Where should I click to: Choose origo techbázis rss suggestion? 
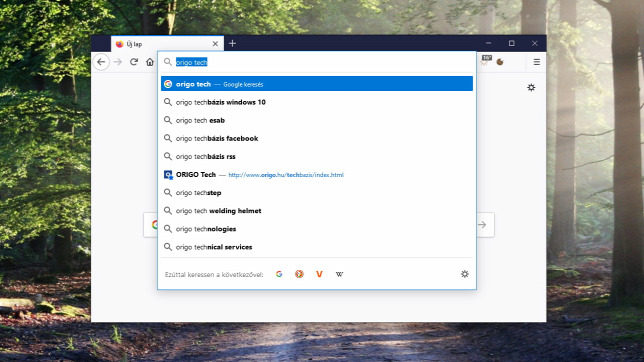point(317,156)
